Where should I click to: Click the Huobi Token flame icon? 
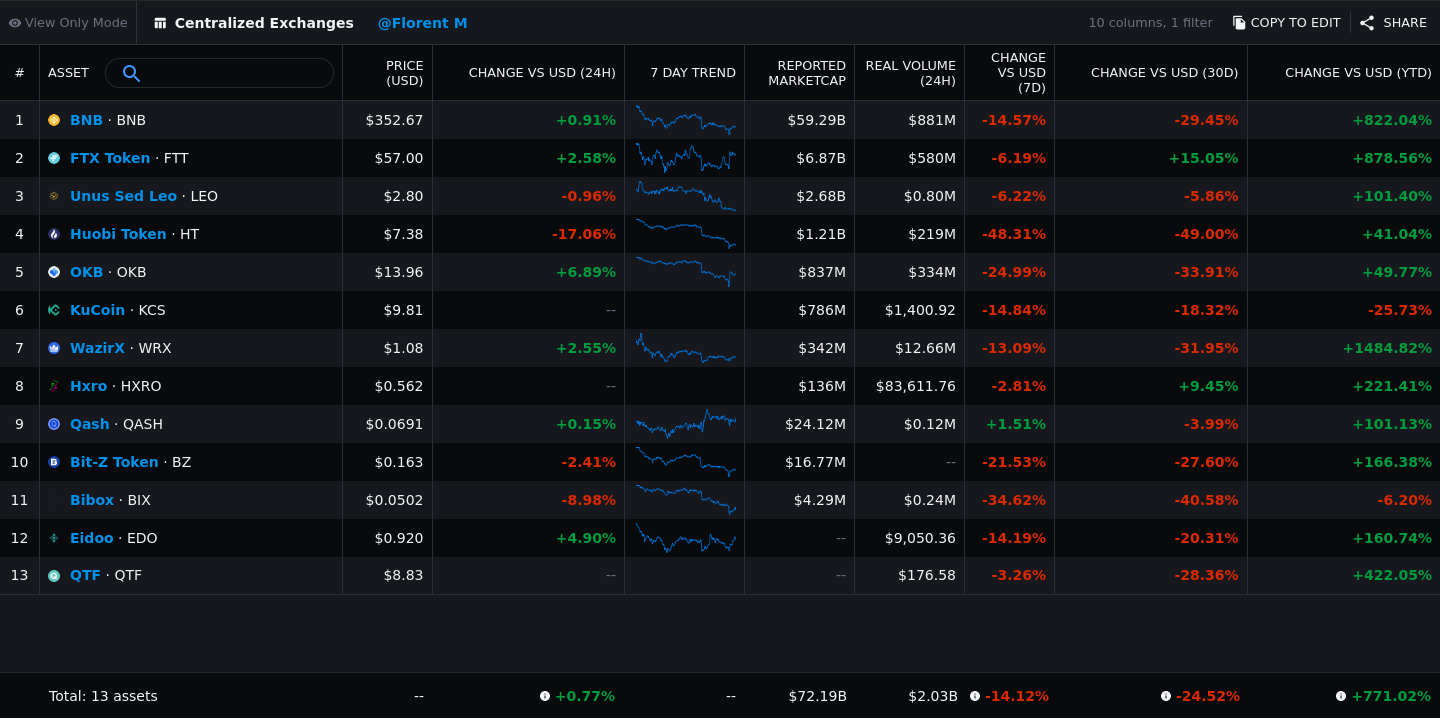[x=54, y=234]
